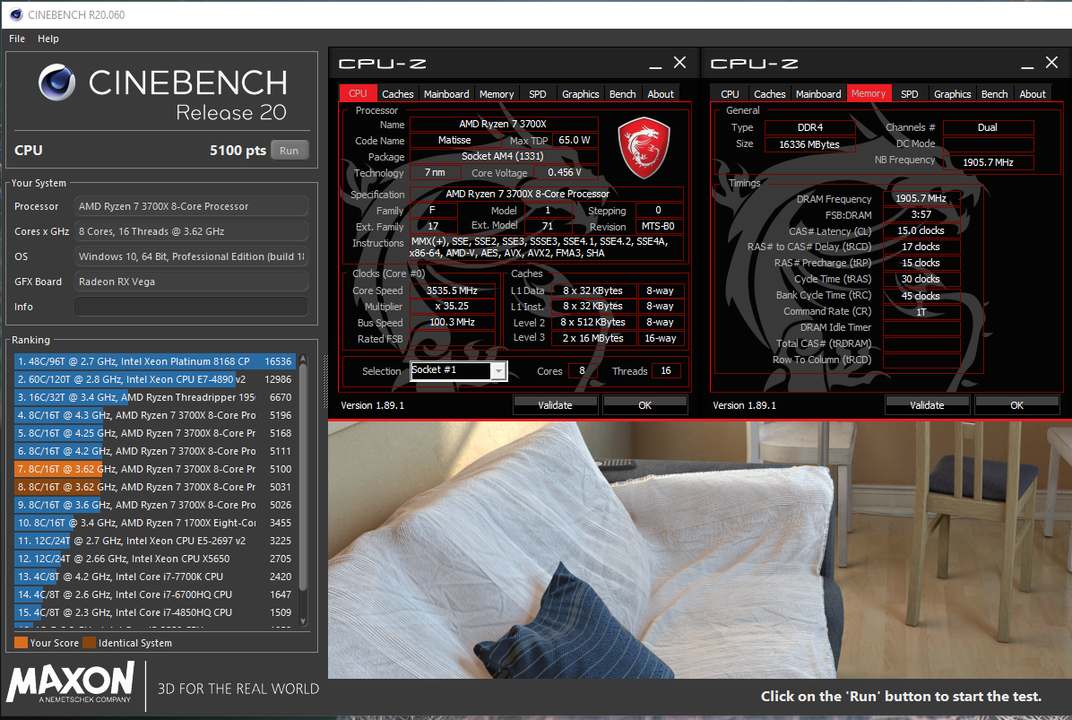1072x720 pixels.
Task: Select ranking row 4 scoring 5196
Action: point(155,415)
